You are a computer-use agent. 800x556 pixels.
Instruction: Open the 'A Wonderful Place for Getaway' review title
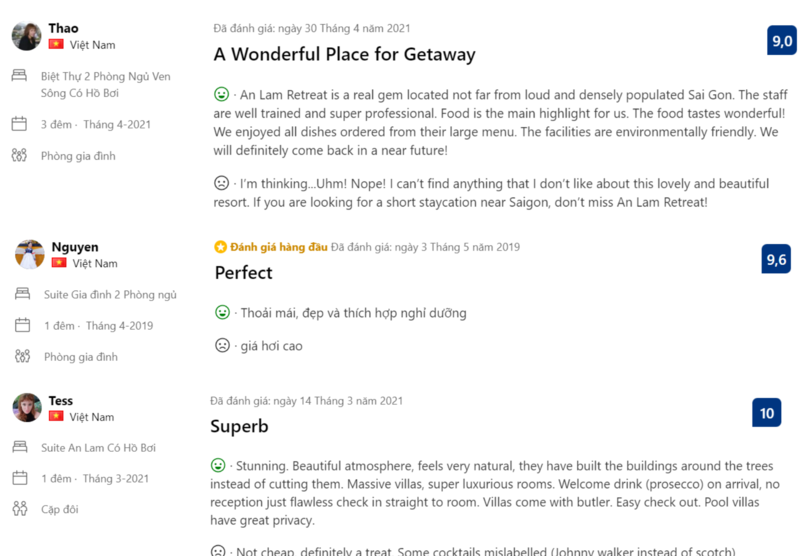click(x=344, y=55)
